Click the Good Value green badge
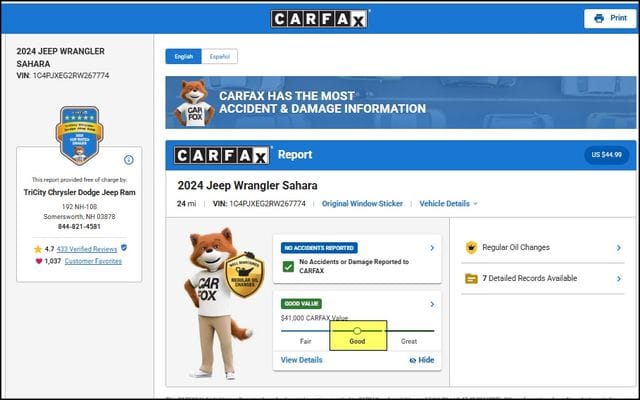The image size is (640, 400). point(301,304)
